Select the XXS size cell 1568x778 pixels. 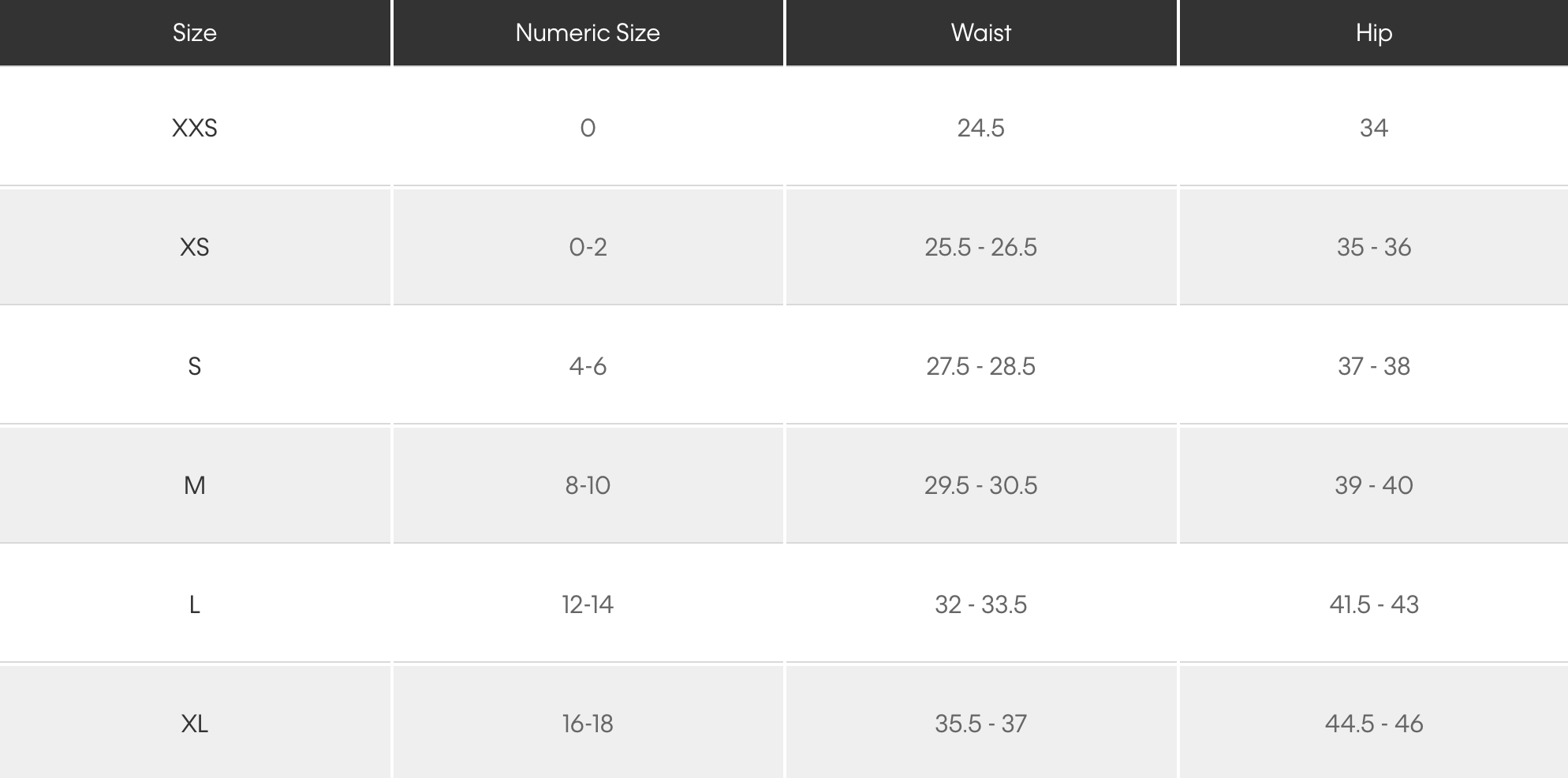point(195,128)
